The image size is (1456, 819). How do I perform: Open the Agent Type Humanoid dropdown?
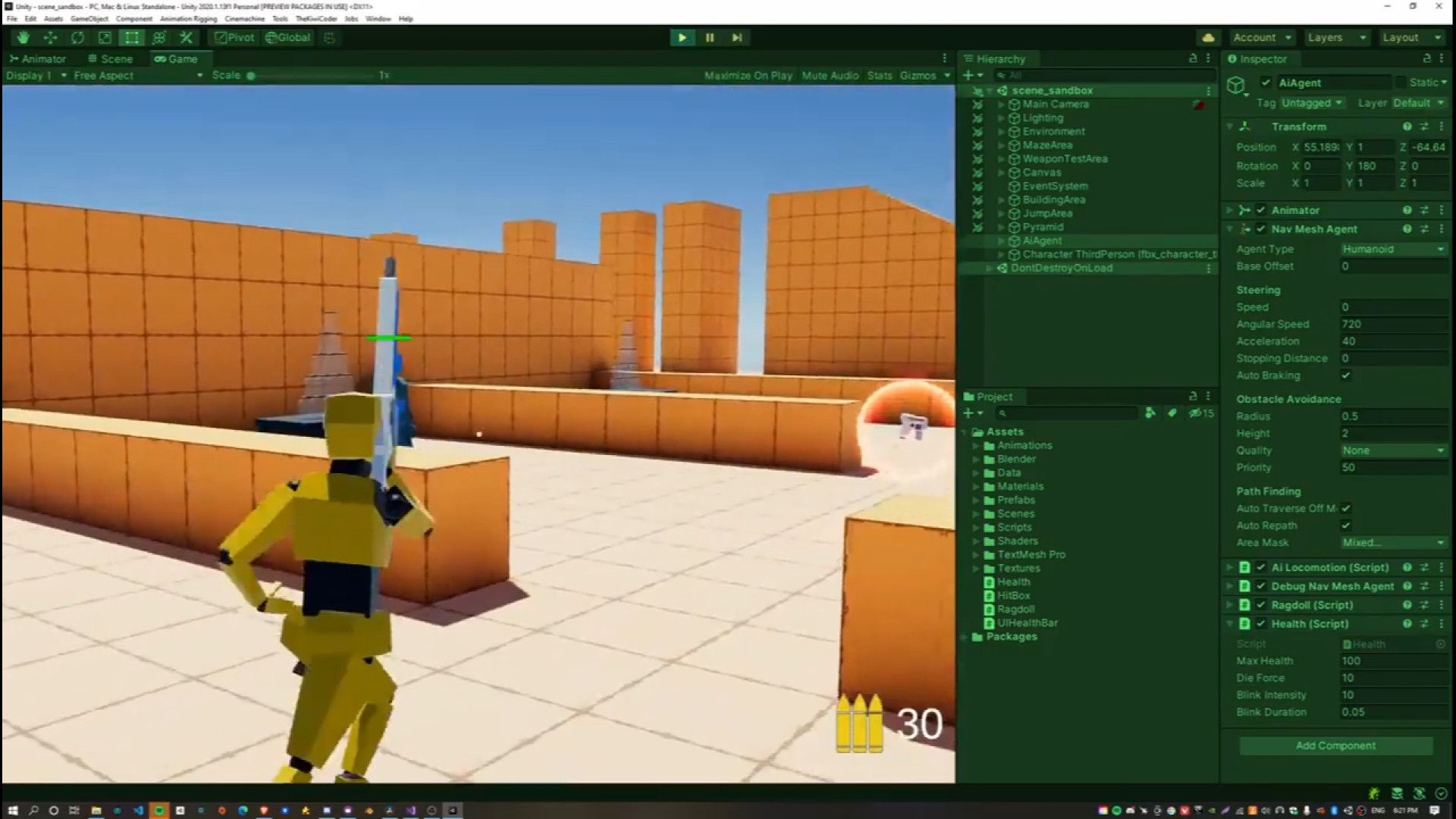[x=1393, y=249]
